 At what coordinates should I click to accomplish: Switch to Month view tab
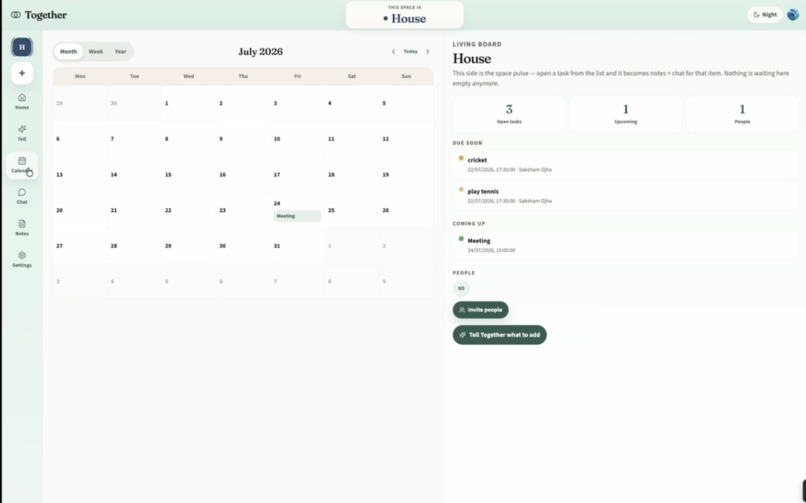(68, 51)
